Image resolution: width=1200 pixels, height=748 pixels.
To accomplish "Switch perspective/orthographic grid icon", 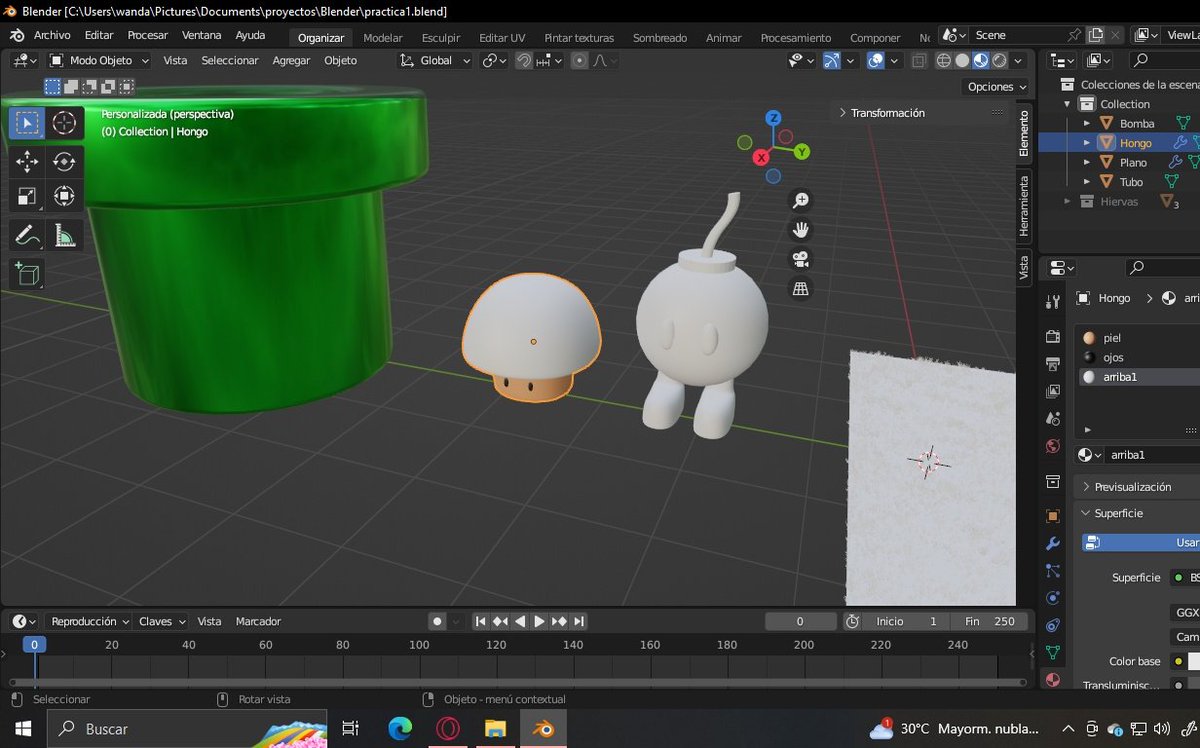I will tap(801, 289).
